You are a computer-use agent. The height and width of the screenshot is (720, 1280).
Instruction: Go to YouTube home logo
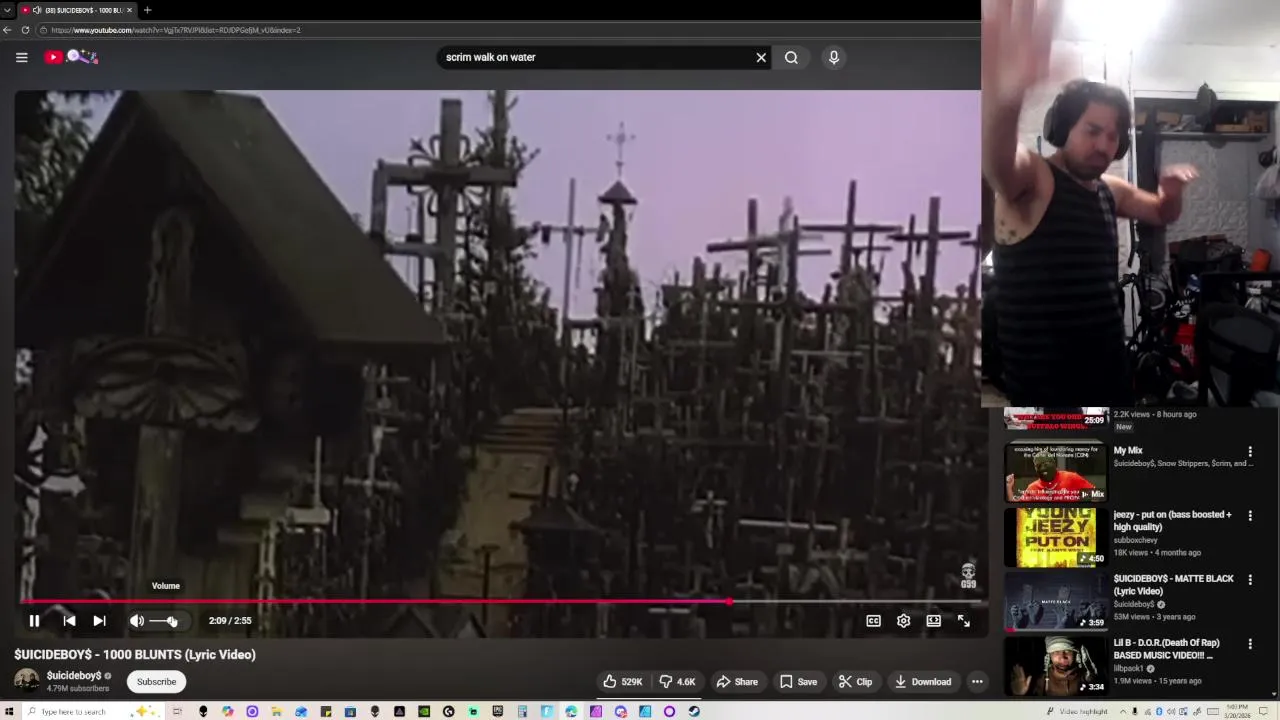(x=71, y=57)
